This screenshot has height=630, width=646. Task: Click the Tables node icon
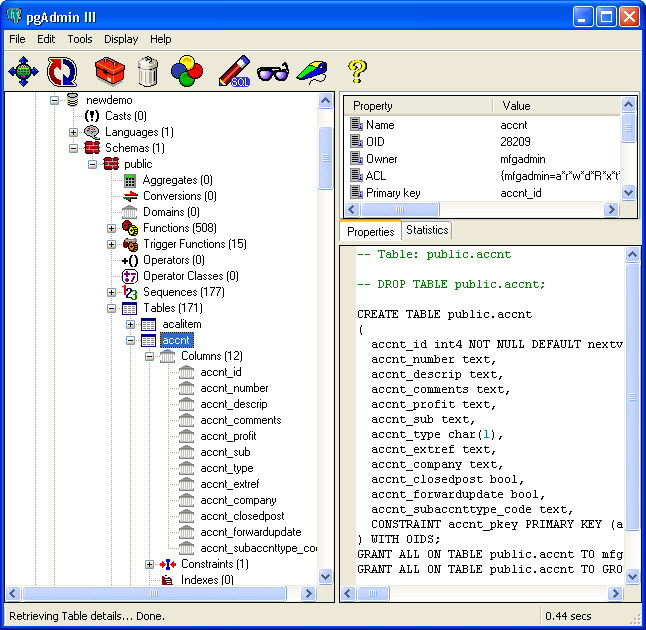(129, 308)
